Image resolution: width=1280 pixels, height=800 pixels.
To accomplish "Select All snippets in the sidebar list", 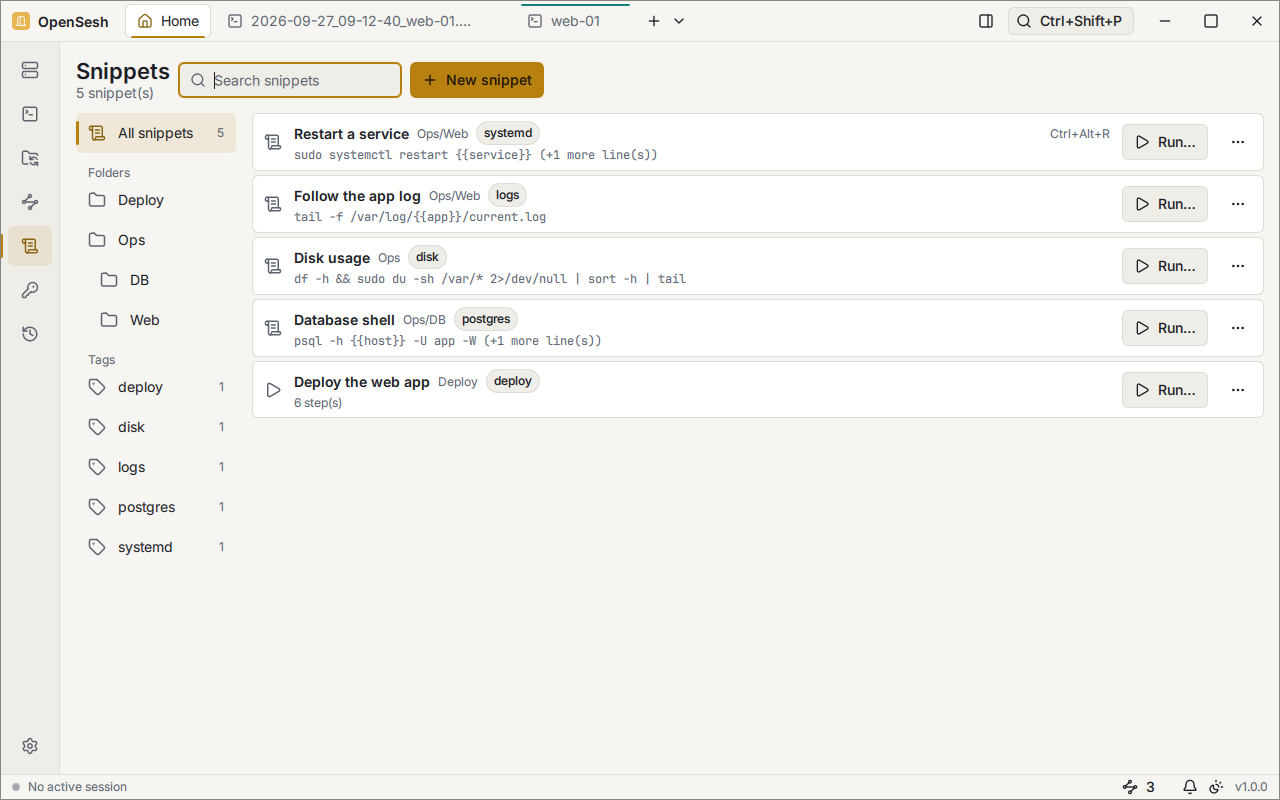I will 156,133.
